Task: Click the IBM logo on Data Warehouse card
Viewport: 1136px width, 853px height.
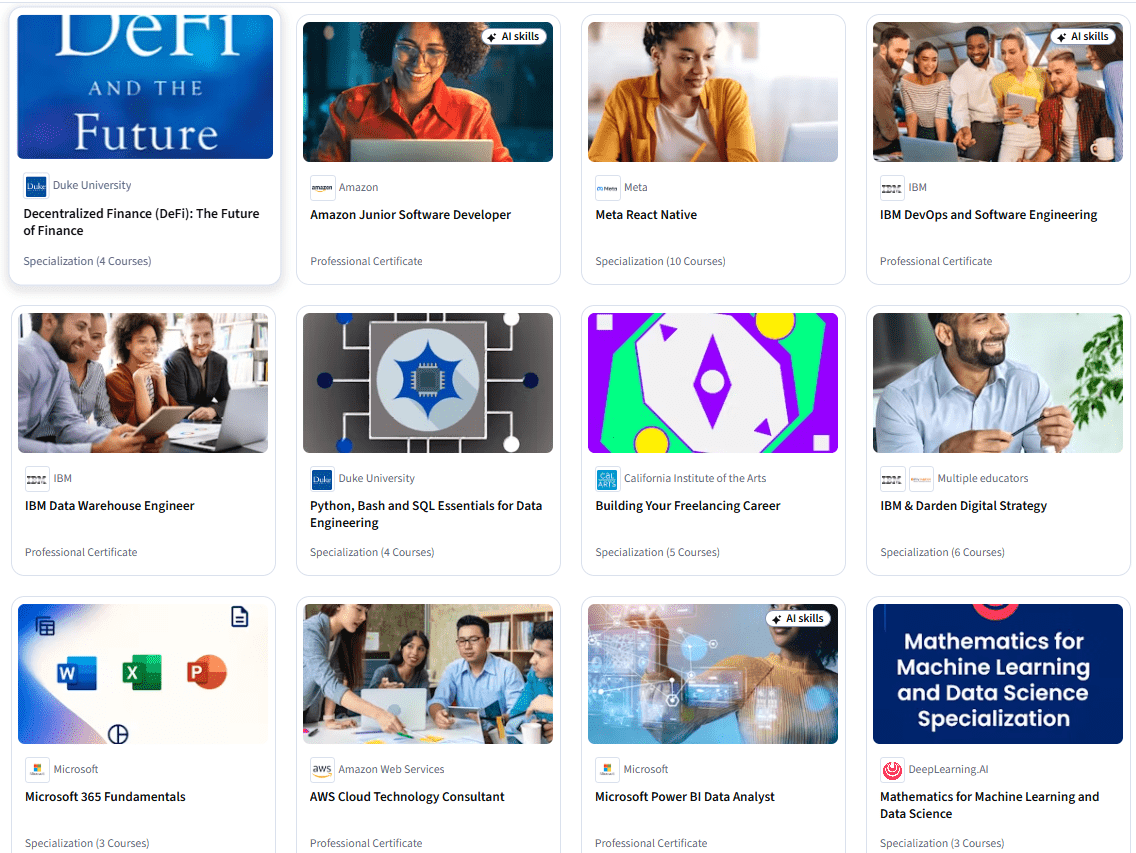Action: [x=37, y=479]
